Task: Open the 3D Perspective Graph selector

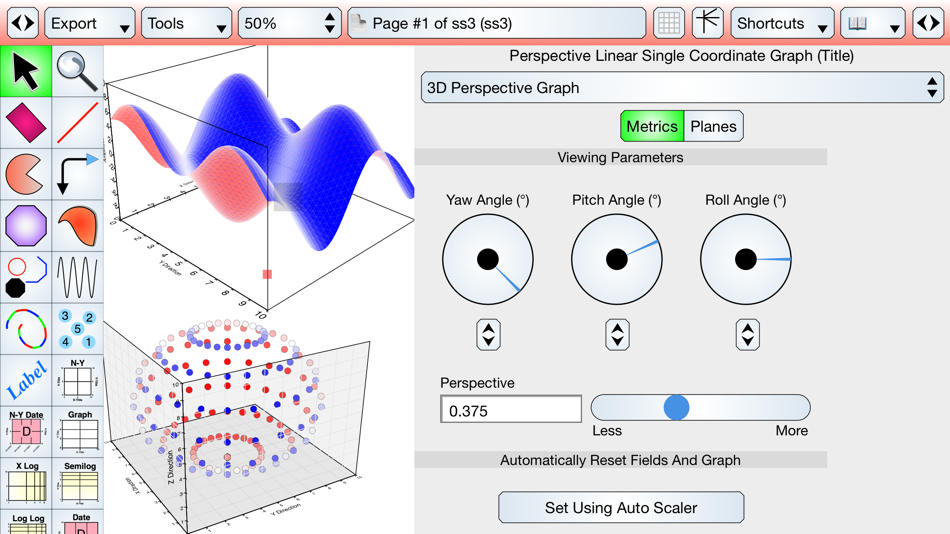Action: click(682, 88)
